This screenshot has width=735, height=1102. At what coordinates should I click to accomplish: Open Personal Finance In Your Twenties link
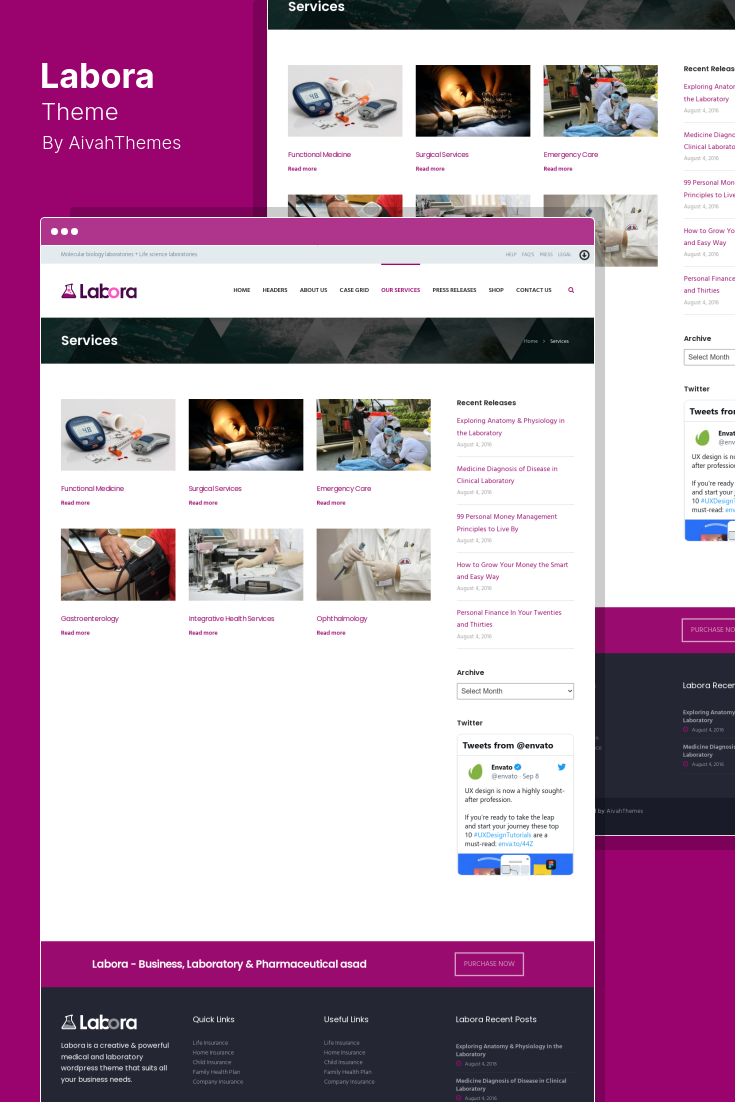(509, 618)
